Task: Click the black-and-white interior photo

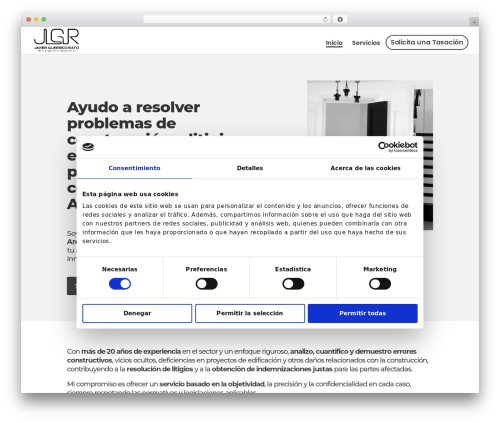Action: 370,108
